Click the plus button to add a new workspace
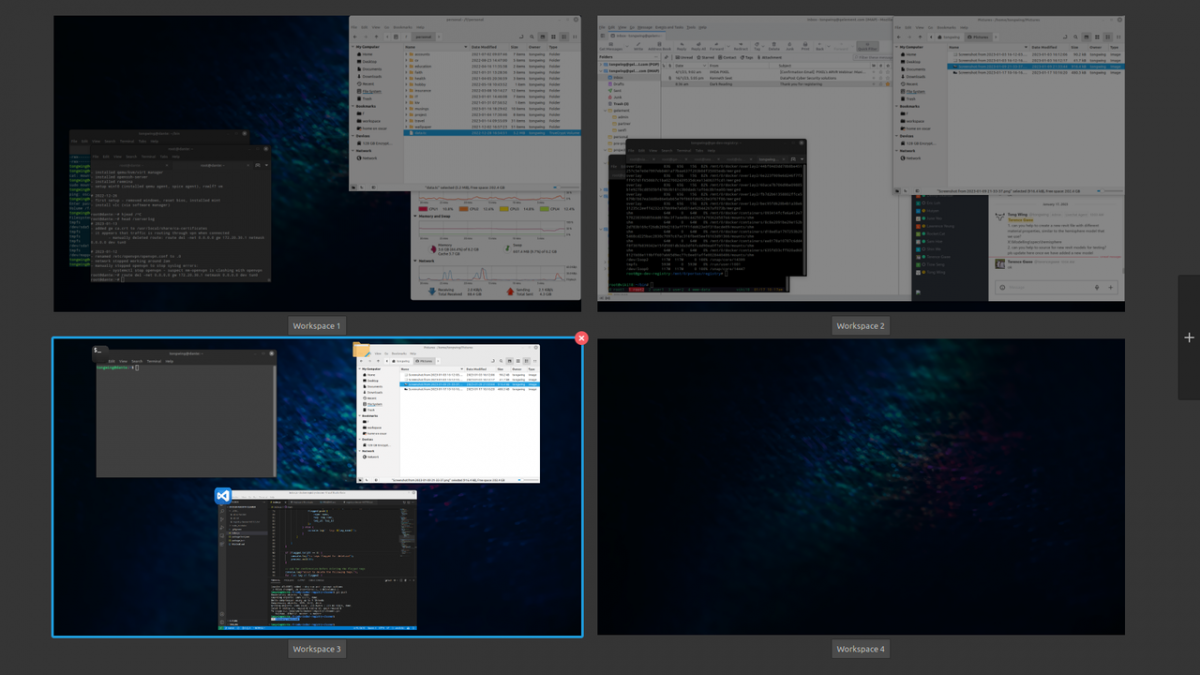Viewport: 1200px width, 675px height. coord(1189,337)
